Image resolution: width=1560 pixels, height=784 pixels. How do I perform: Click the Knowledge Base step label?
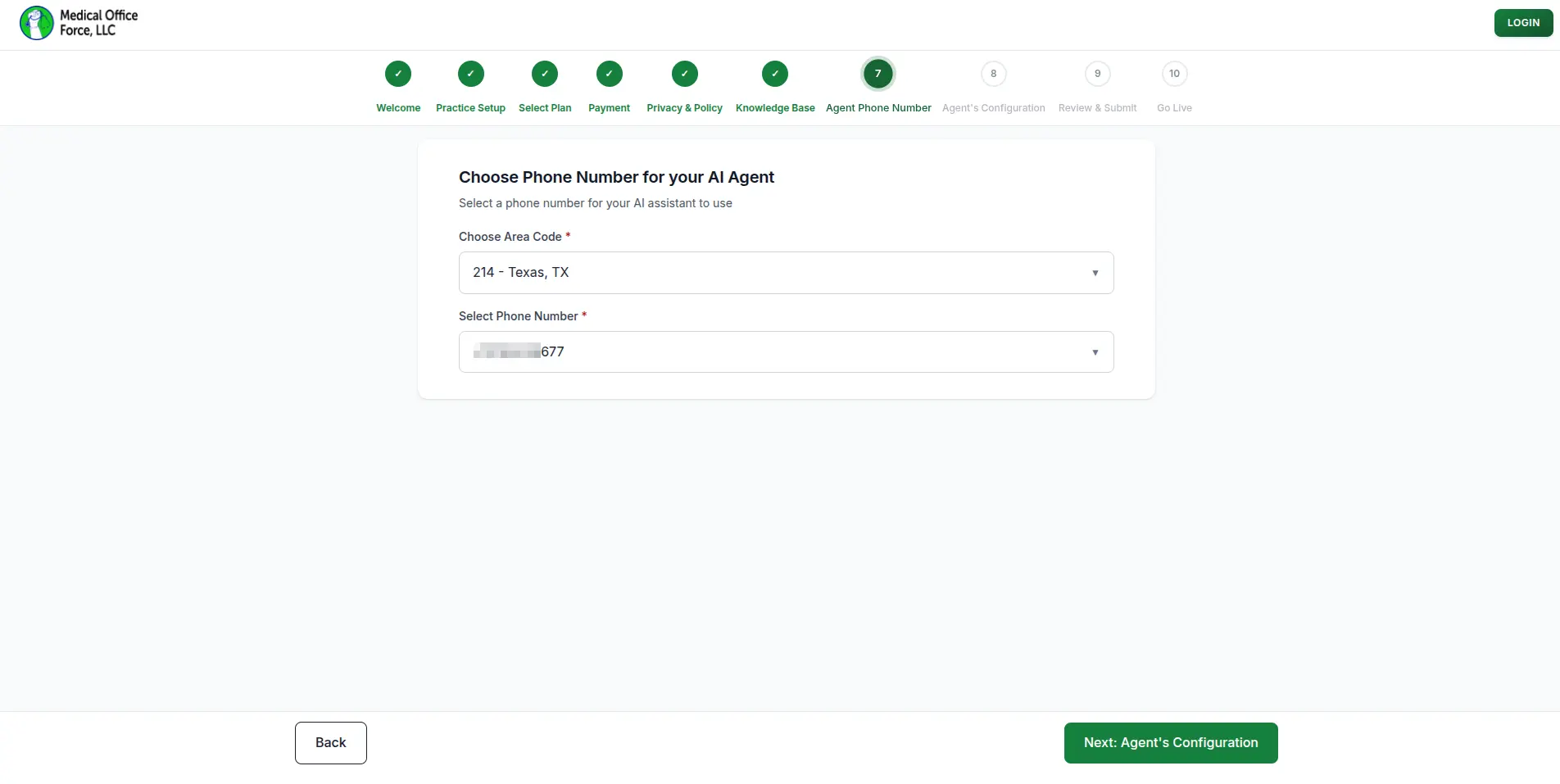pos(775,108)
